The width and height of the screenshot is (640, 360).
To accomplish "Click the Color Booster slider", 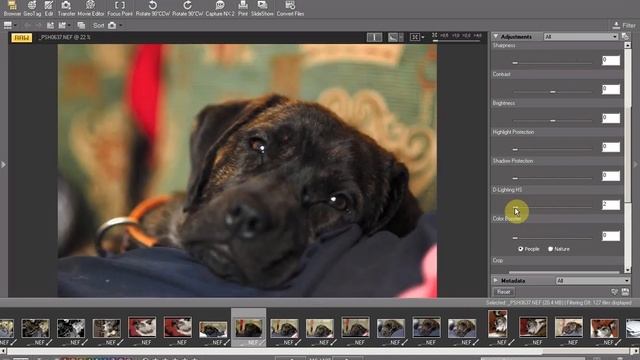I will [x=553, y=238].
